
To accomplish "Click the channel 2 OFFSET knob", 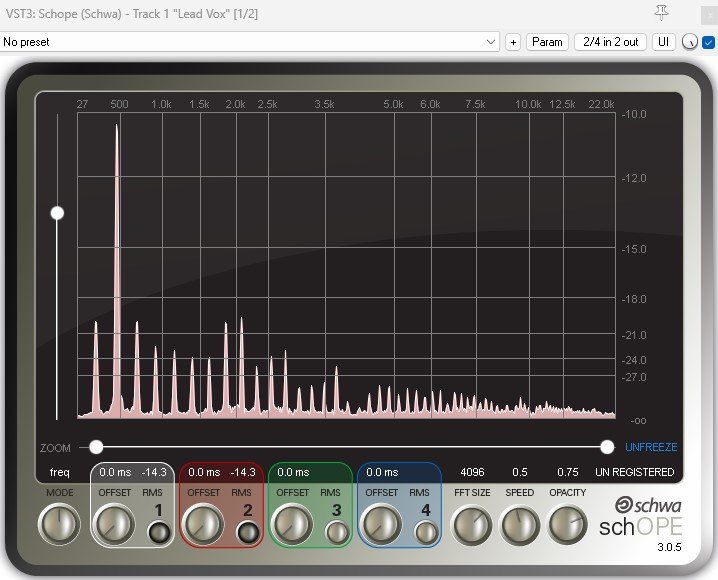I will [203, 523].
